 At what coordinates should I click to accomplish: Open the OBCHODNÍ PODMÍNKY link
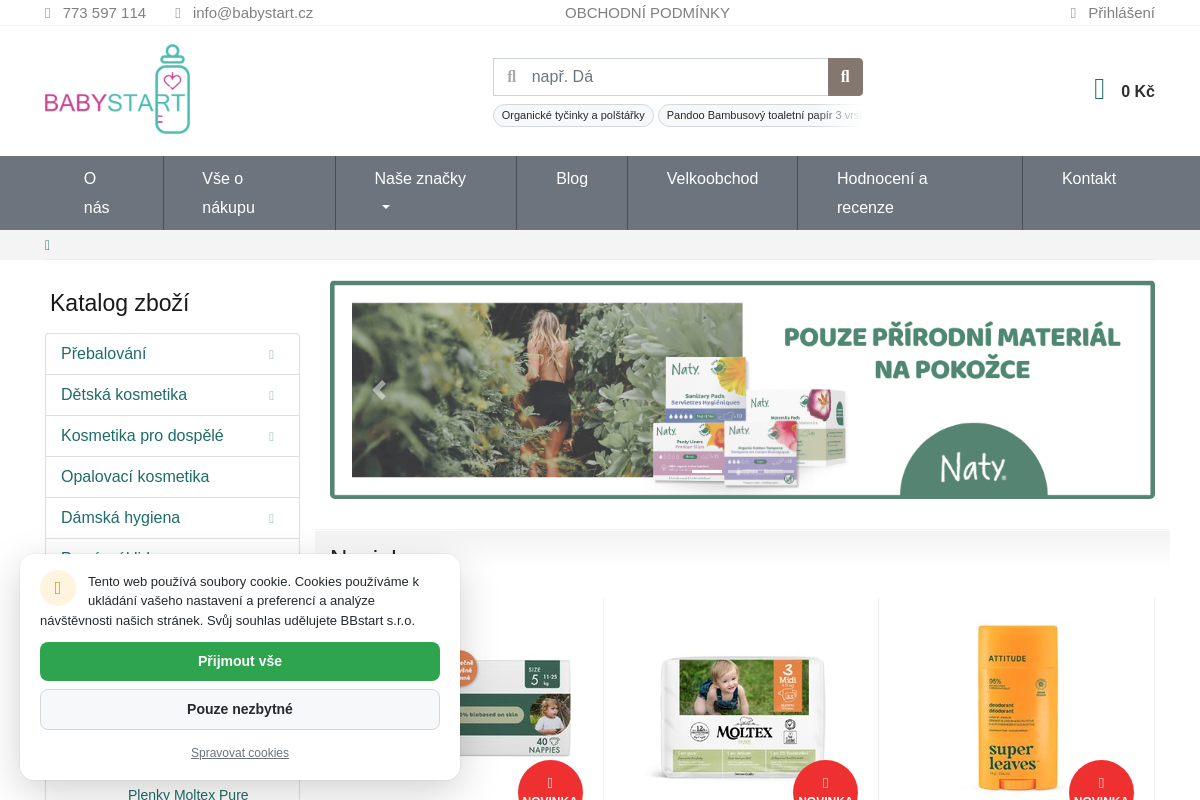coord(647,13)
